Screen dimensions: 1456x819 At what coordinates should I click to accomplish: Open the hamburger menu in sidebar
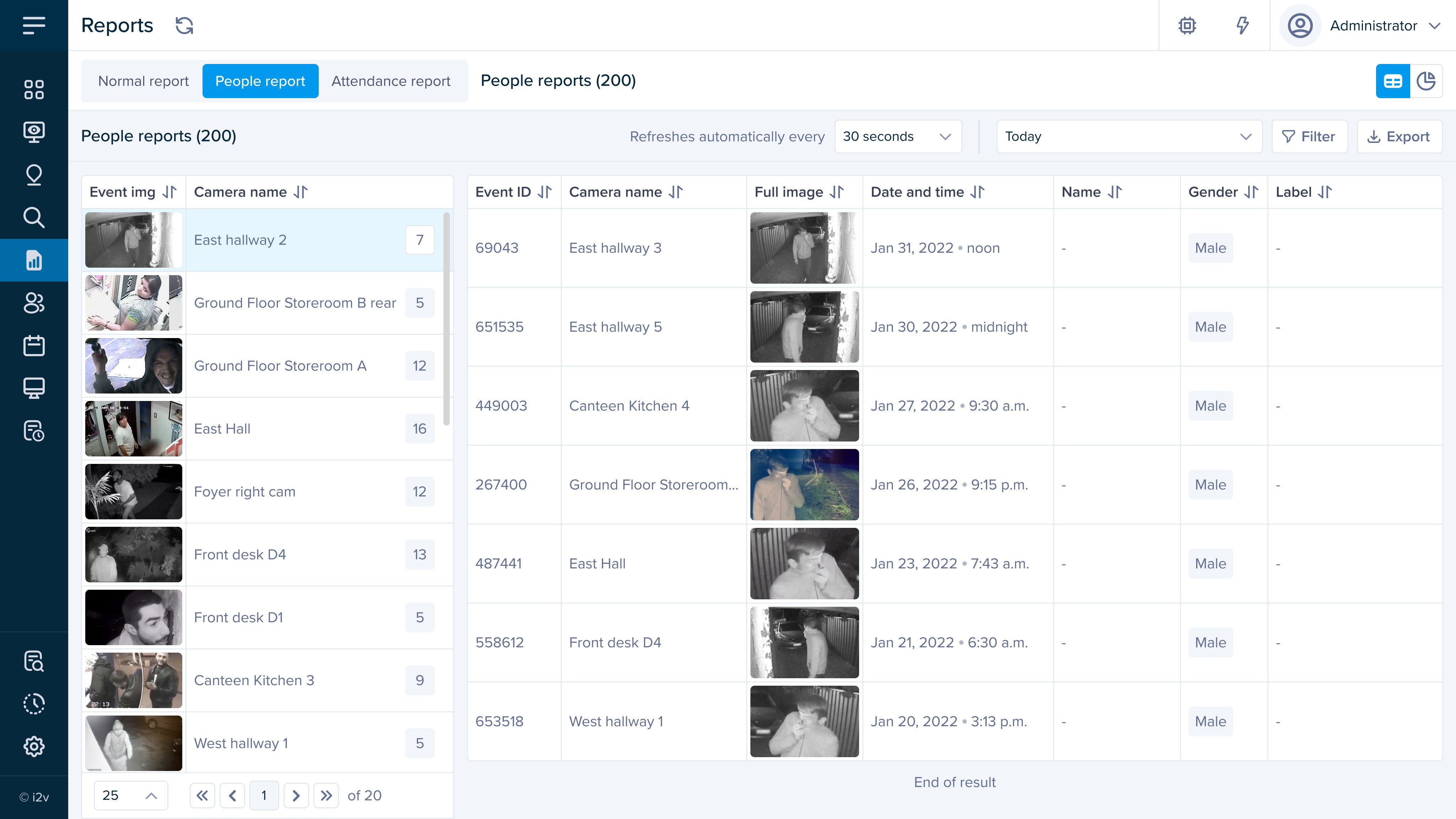[34, 26]
